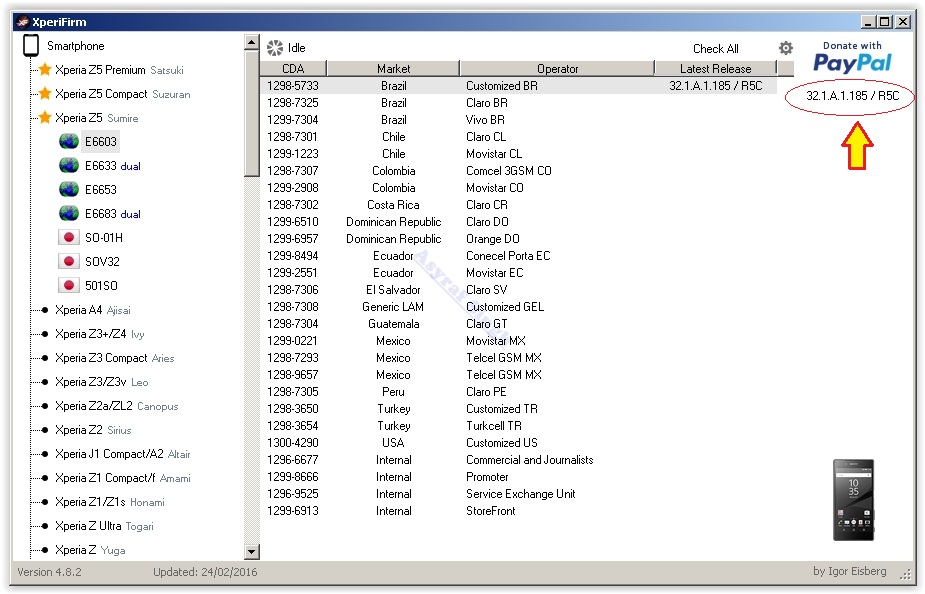
Task: Select the Turkcell TR row
Action: pos(519,426)
